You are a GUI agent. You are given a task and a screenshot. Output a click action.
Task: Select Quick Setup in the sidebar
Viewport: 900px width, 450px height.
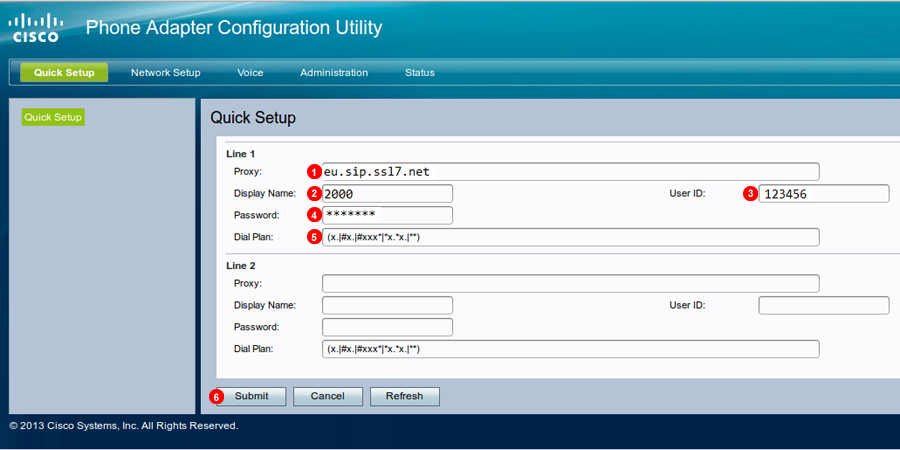coord(53,117)
